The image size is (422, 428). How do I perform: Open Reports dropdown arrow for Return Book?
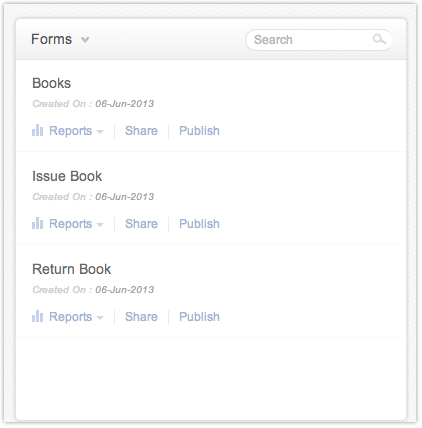(x=100, y=318)
